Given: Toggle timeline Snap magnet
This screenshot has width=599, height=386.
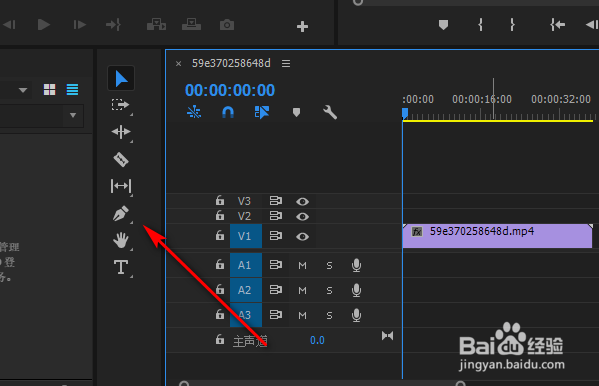Looking at the screenshot, I should point(228,112).
